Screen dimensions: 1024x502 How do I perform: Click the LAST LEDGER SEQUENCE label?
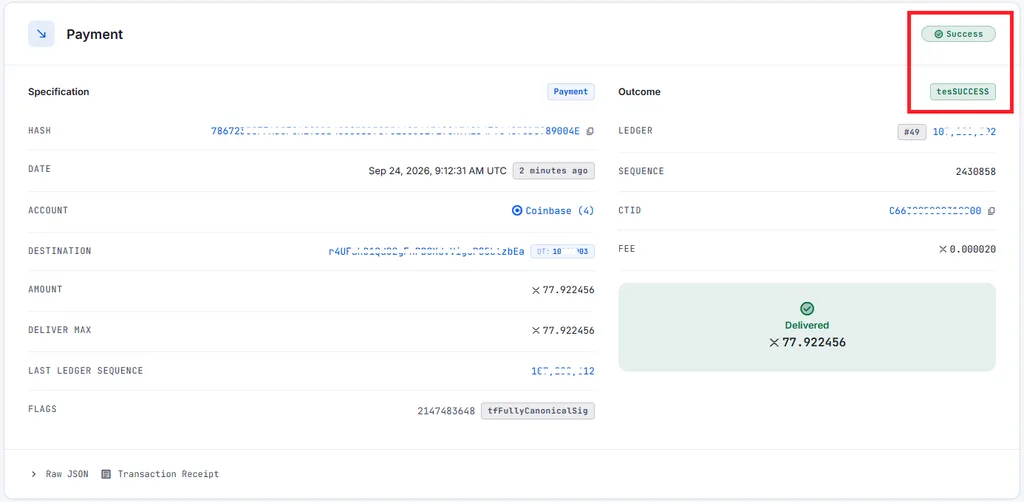(x=86, y=371)
